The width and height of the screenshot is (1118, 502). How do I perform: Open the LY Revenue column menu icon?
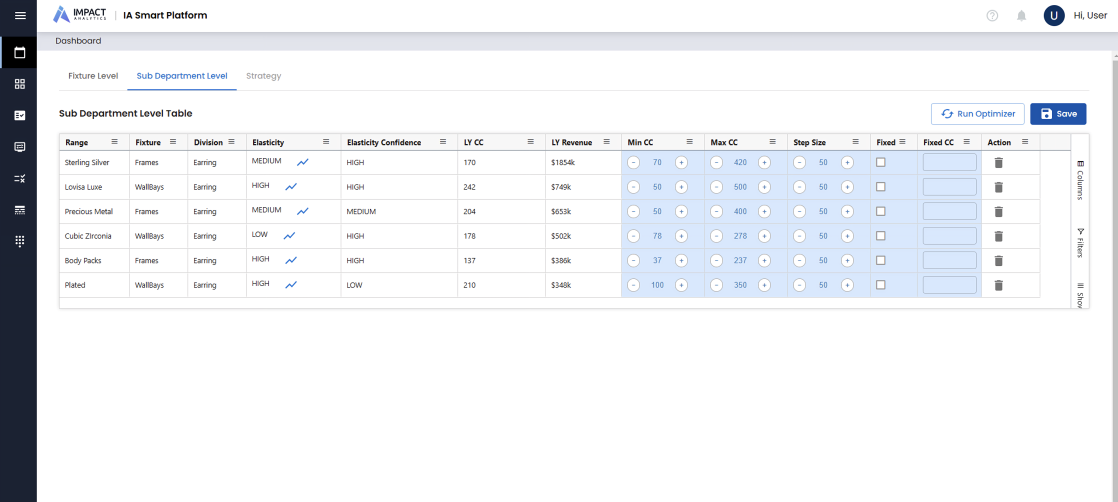(607, 142)
